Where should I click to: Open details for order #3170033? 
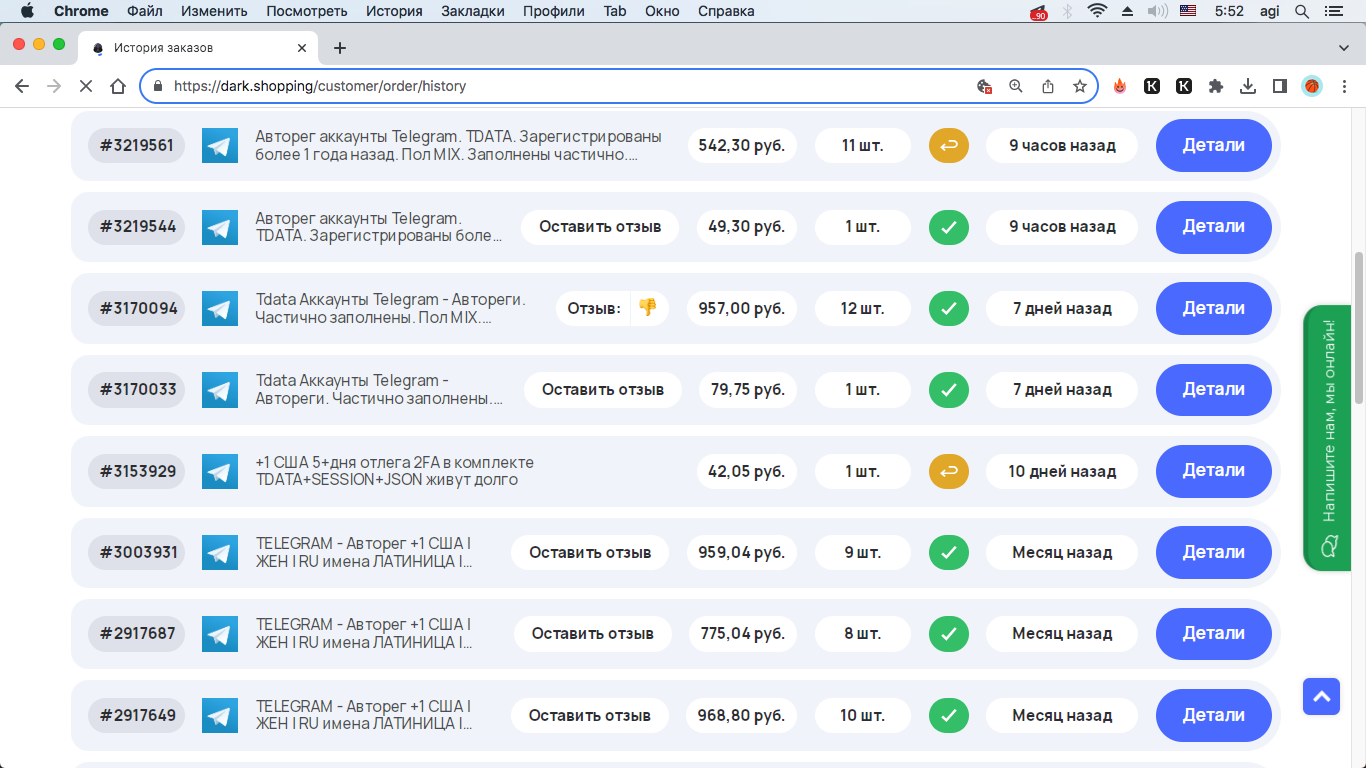(1213, 389)
